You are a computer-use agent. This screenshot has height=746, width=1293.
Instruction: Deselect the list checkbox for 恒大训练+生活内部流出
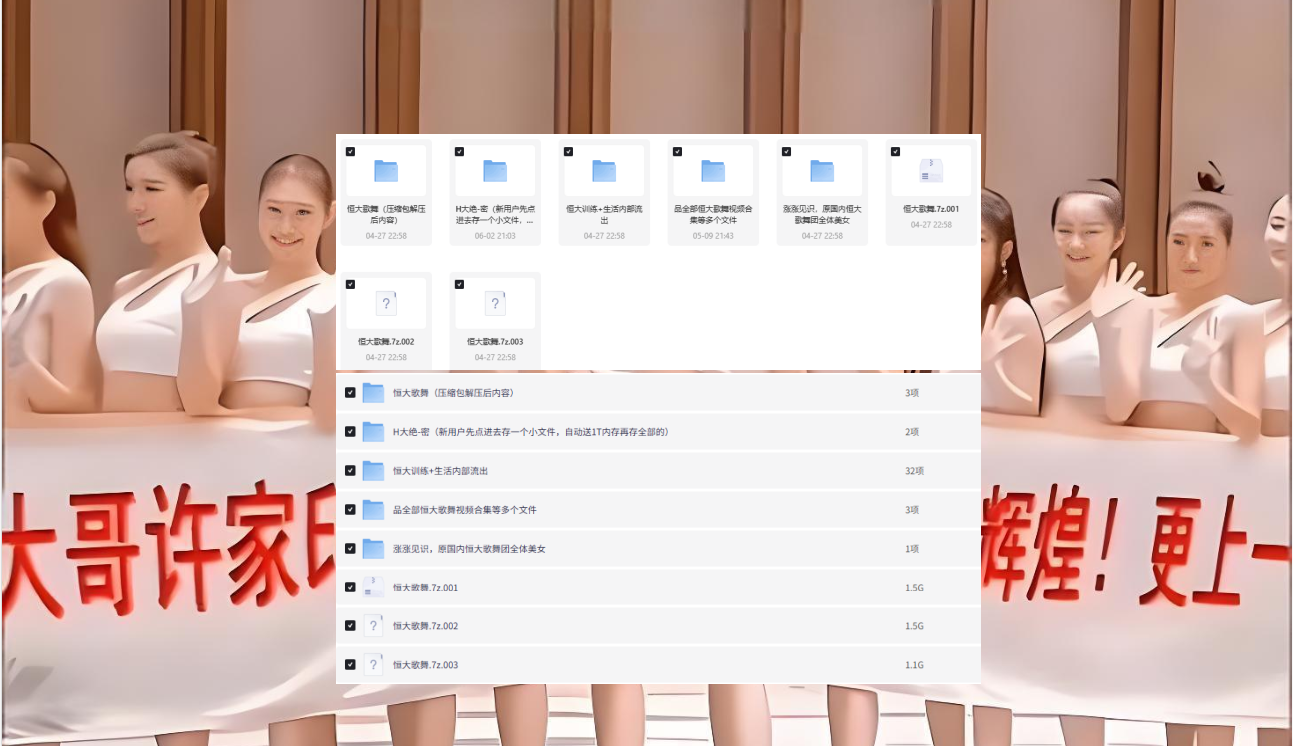[x=350, y=470]
